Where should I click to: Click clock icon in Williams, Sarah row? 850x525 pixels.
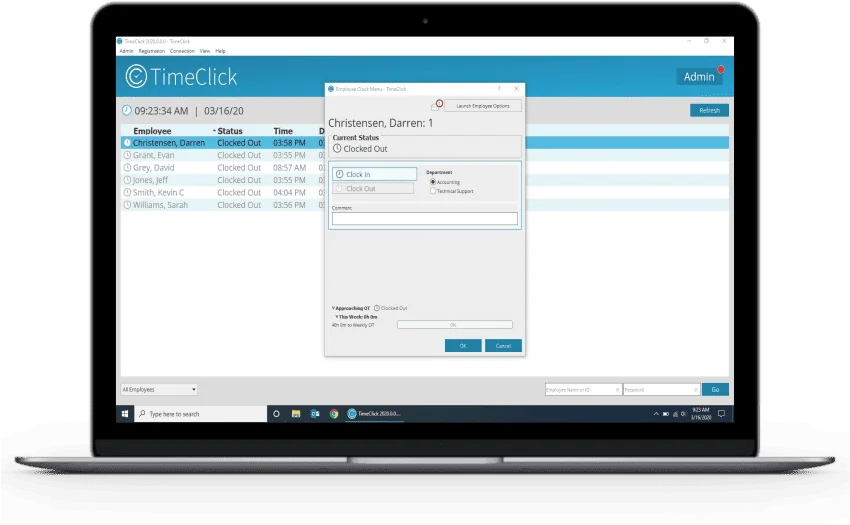point(127,205)
